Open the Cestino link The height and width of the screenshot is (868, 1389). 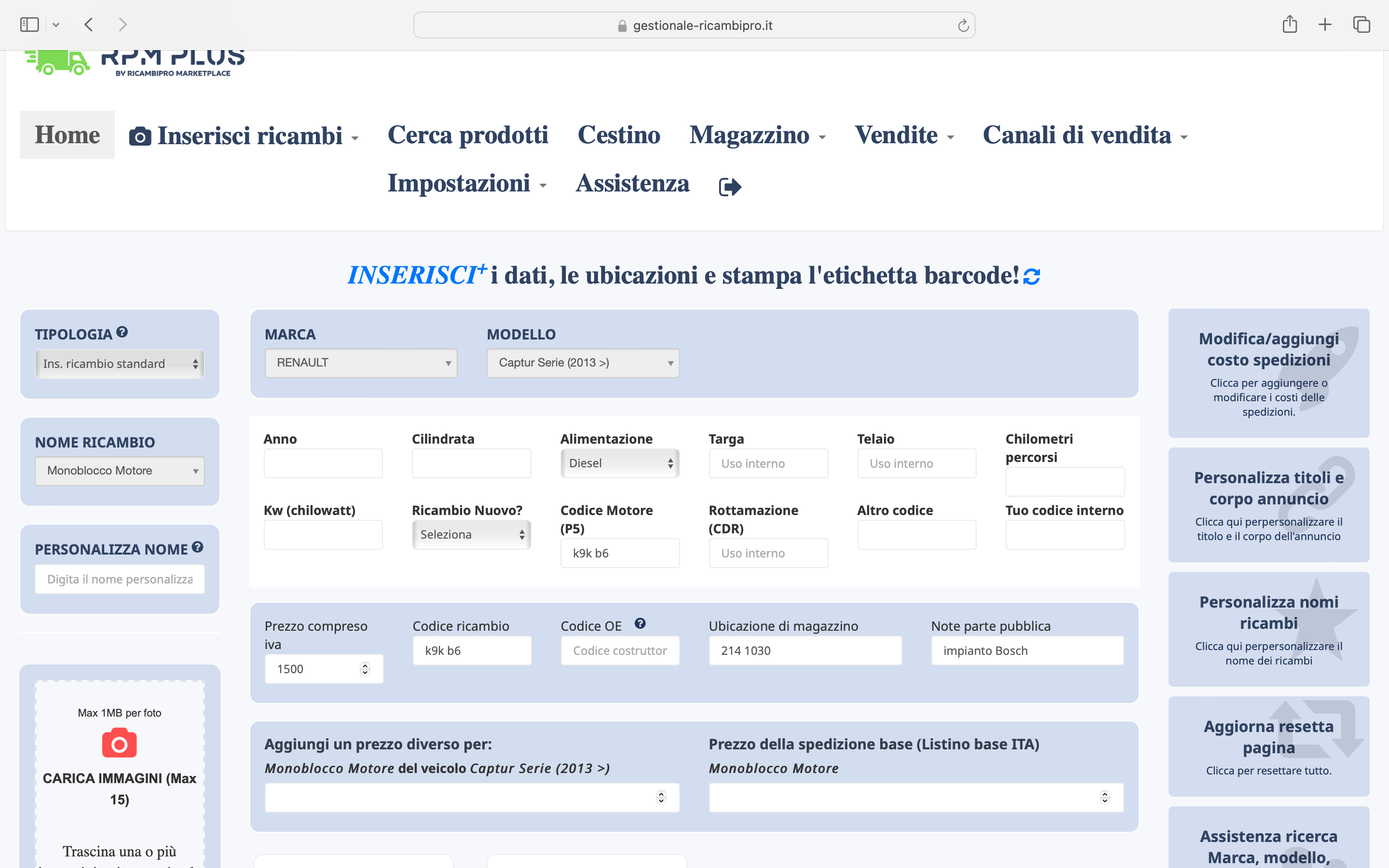click(x=619, y=136)
